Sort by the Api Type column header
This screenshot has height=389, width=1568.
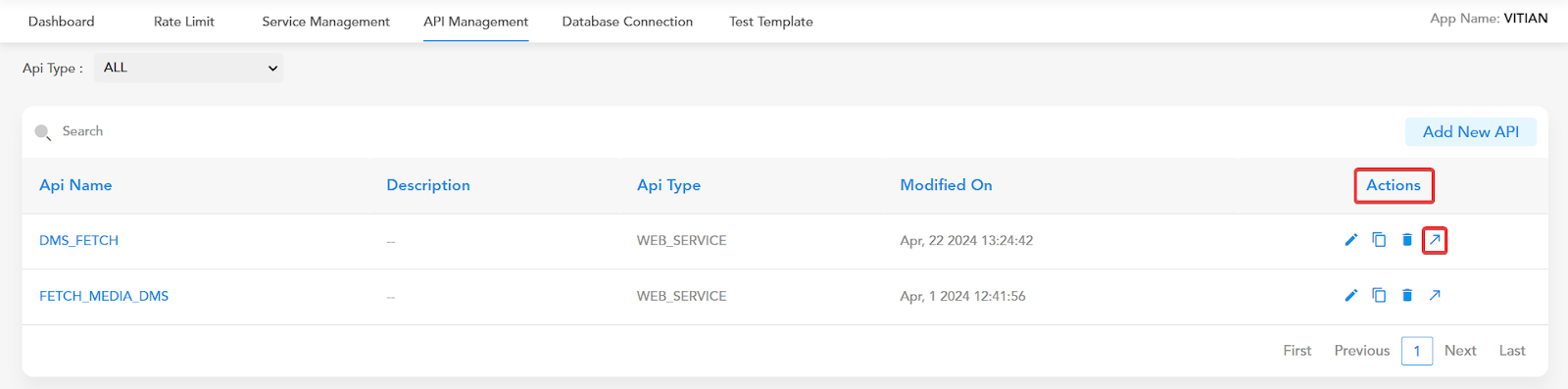[668, 185]
